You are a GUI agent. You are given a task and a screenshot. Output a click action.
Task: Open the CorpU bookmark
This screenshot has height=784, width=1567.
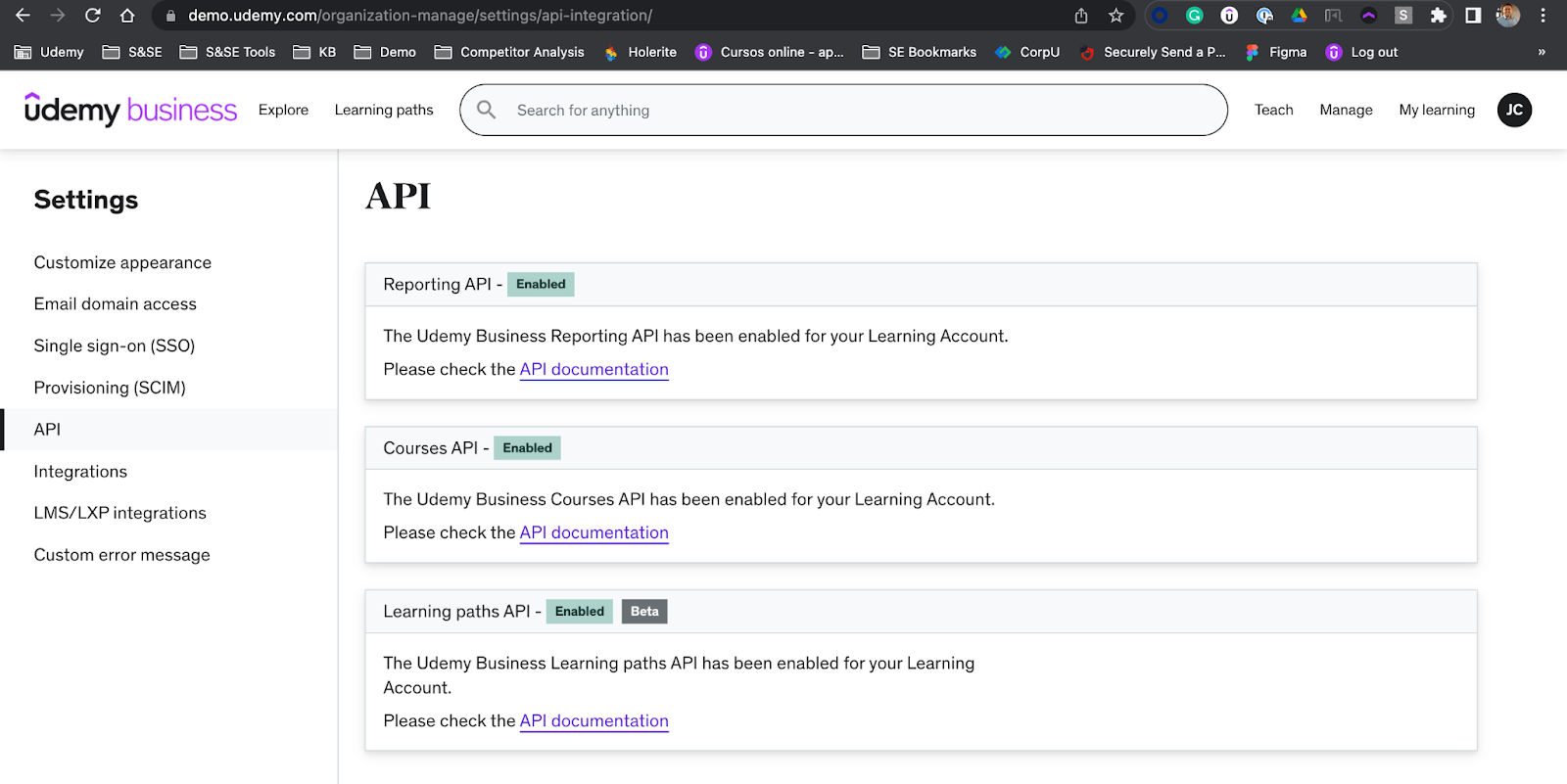coord(1027,52)
